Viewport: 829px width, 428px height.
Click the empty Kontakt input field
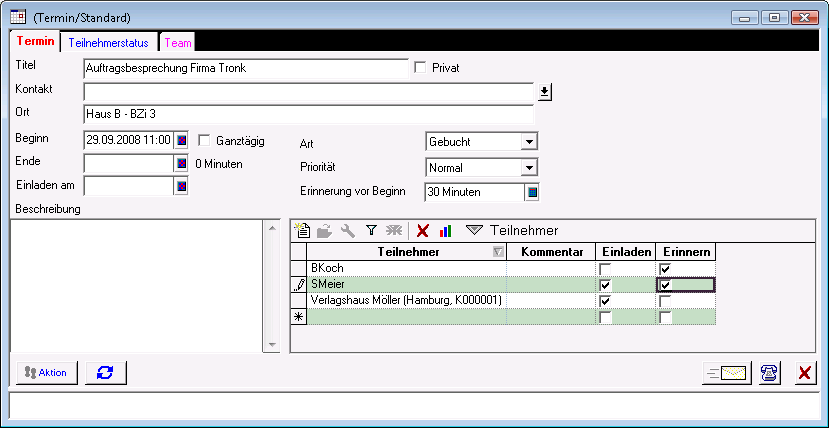(x=308, y=92)
